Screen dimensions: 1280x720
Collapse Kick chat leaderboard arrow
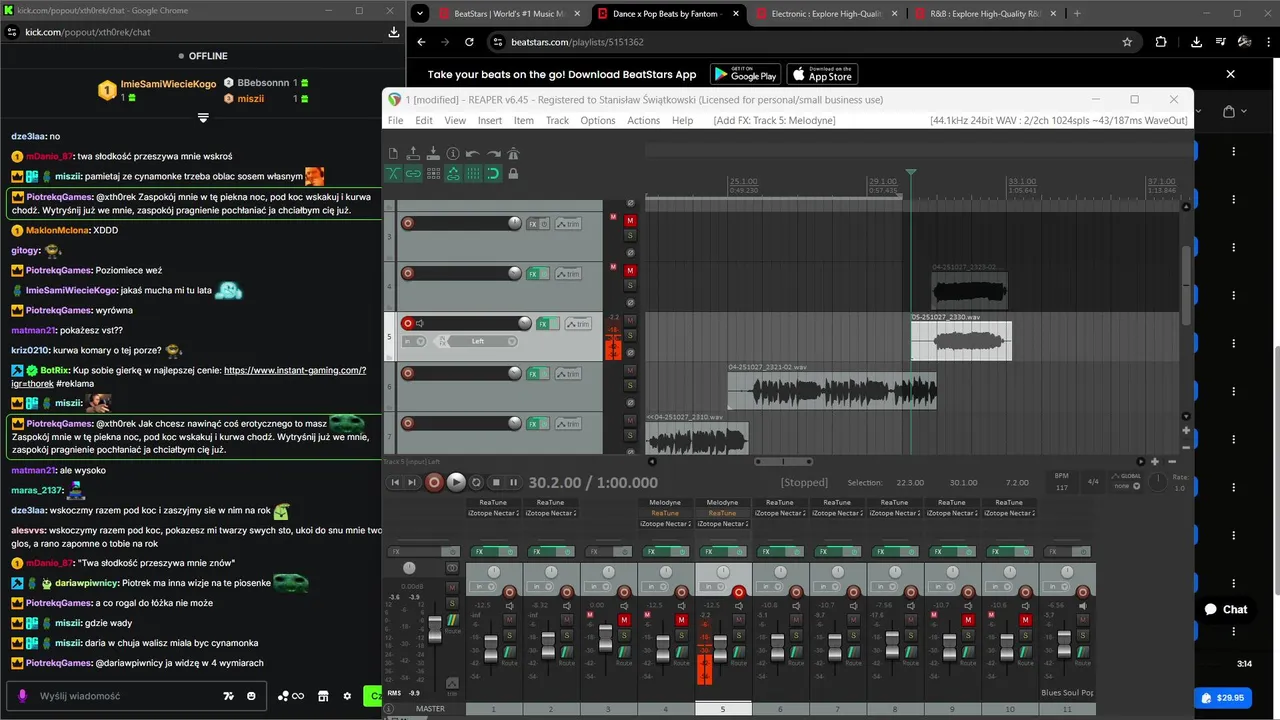[203, 118]
